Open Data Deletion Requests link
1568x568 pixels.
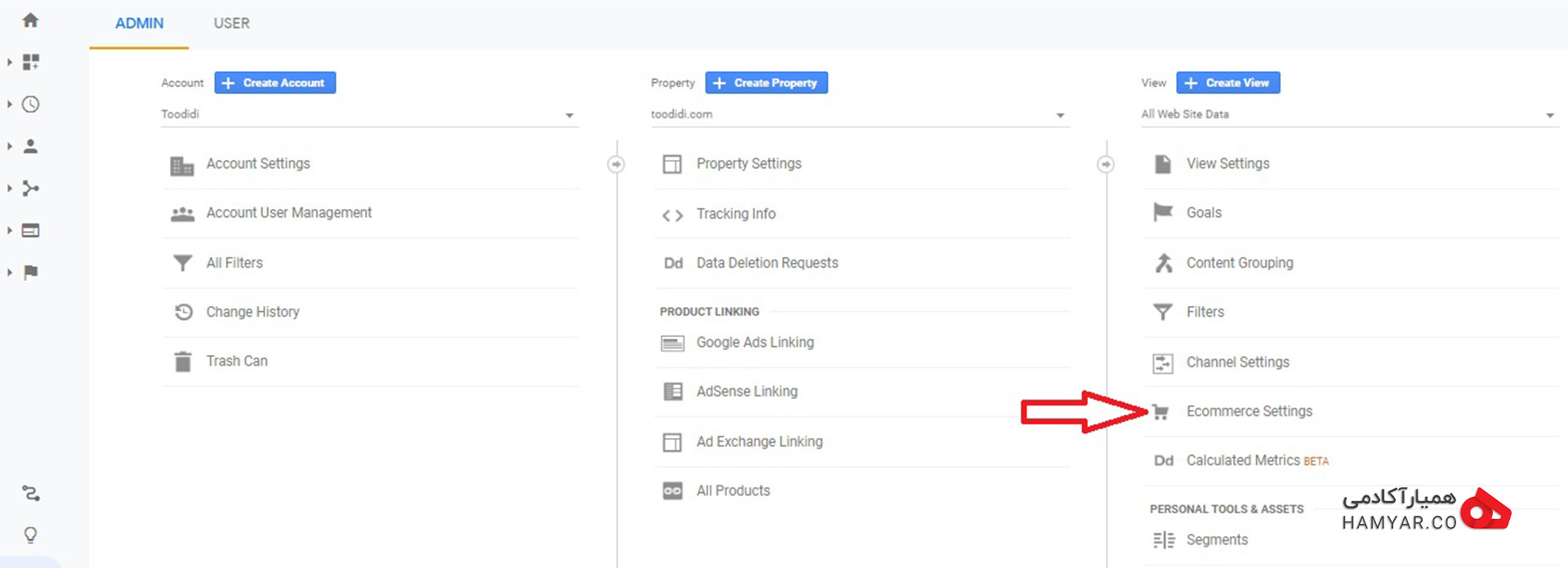[767, 263]
